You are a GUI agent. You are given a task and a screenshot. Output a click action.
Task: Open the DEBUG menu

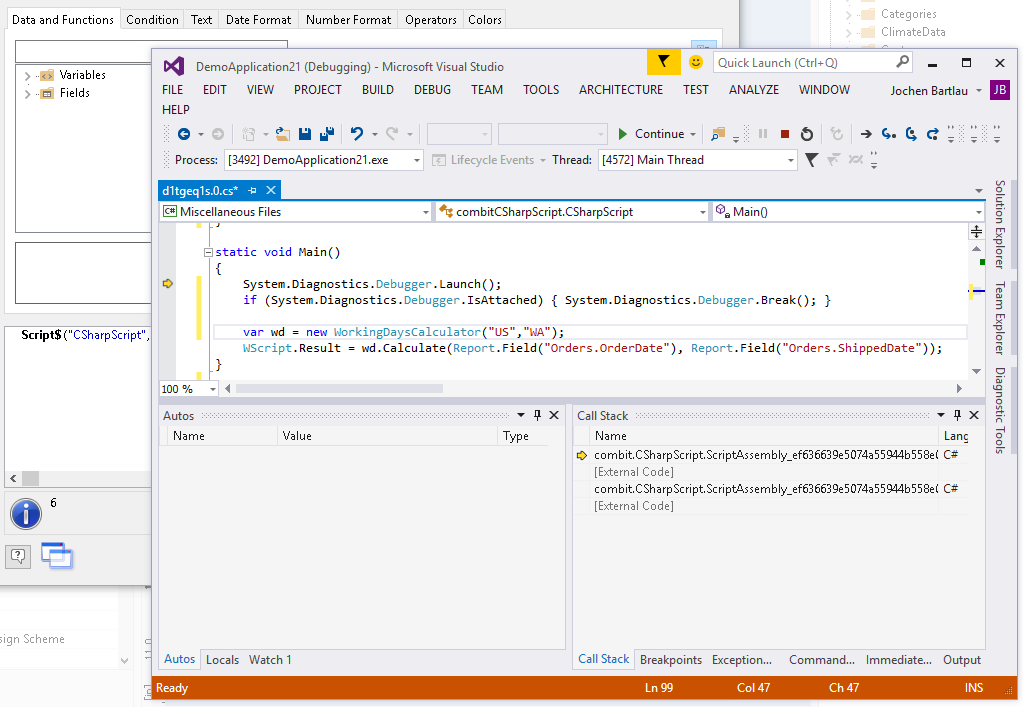click(432, 90)
